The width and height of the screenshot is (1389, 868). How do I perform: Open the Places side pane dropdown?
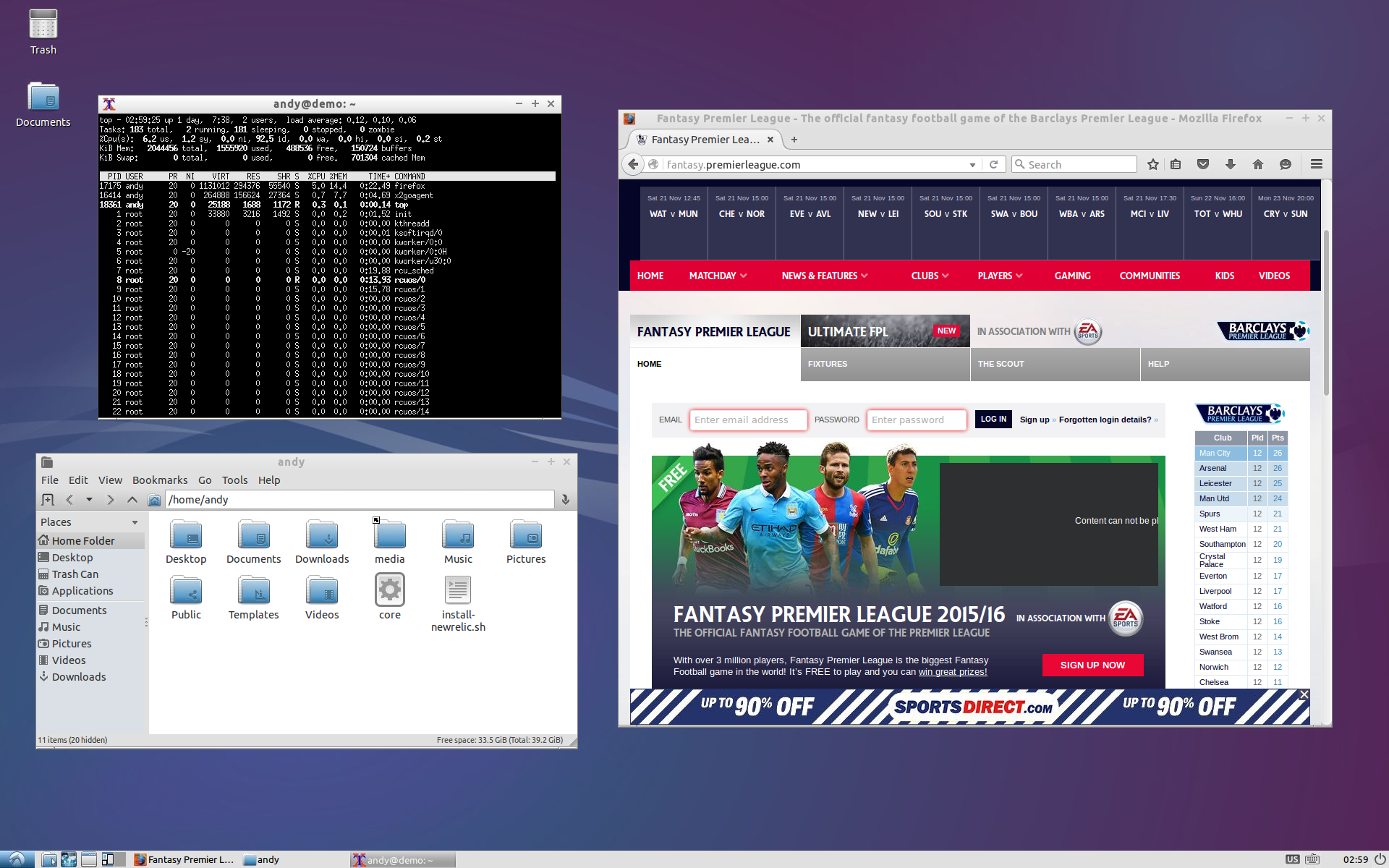click(x=135, y=522)
